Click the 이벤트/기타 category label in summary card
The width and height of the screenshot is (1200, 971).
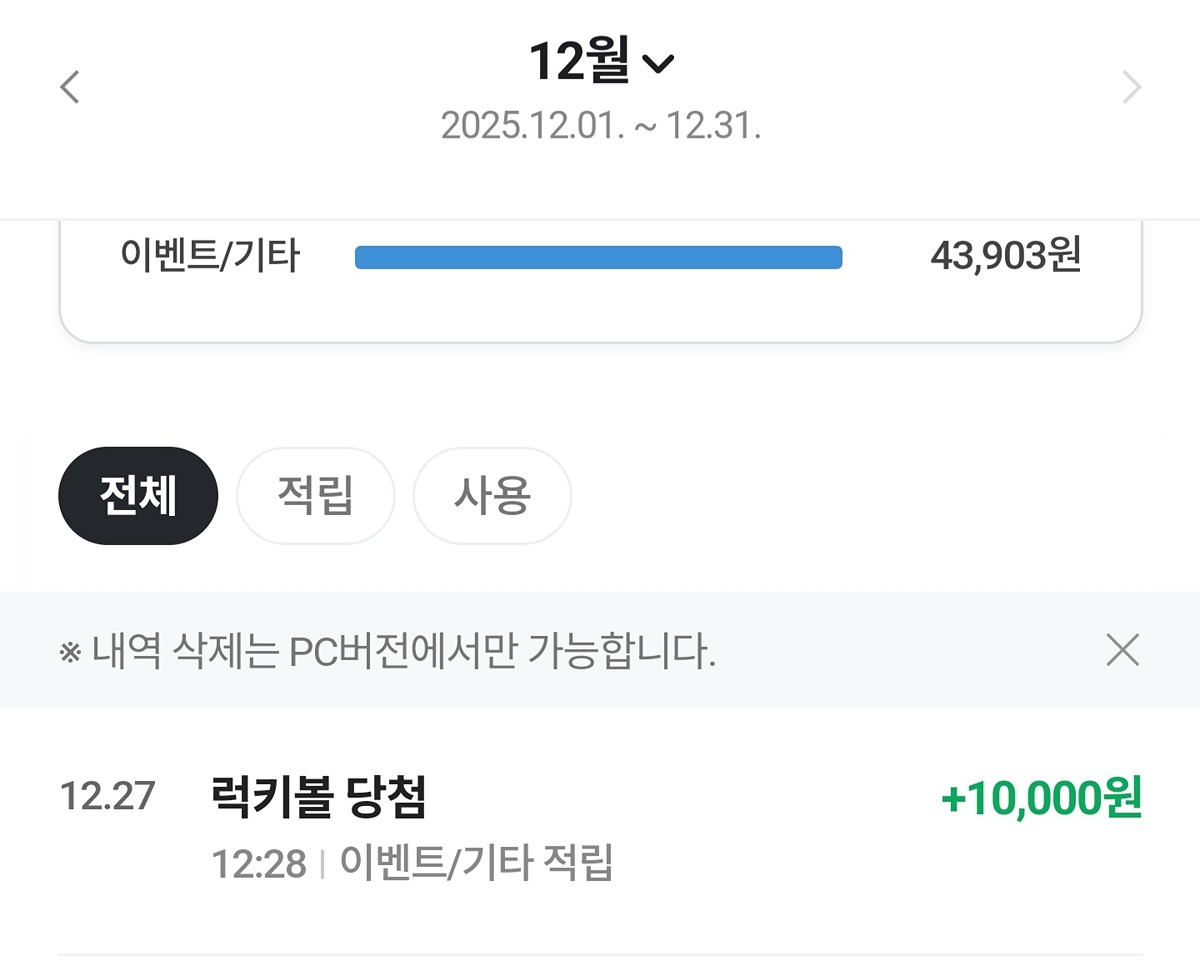point(210,258)
